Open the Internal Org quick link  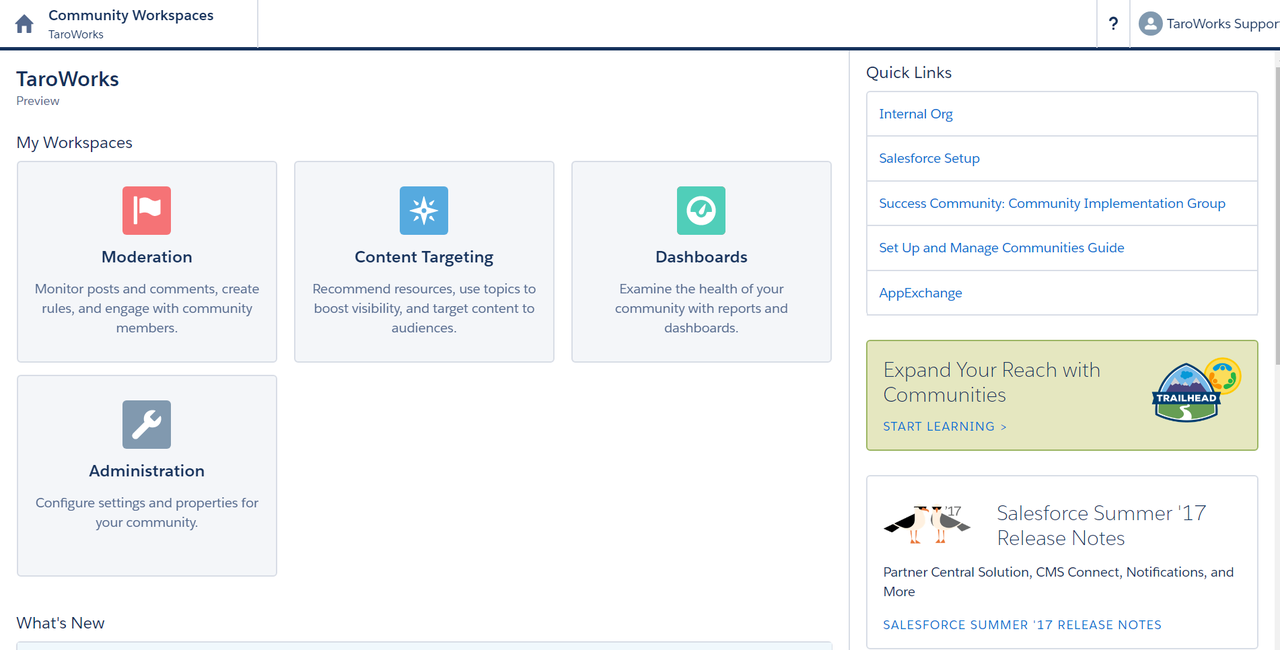[916, 114]
